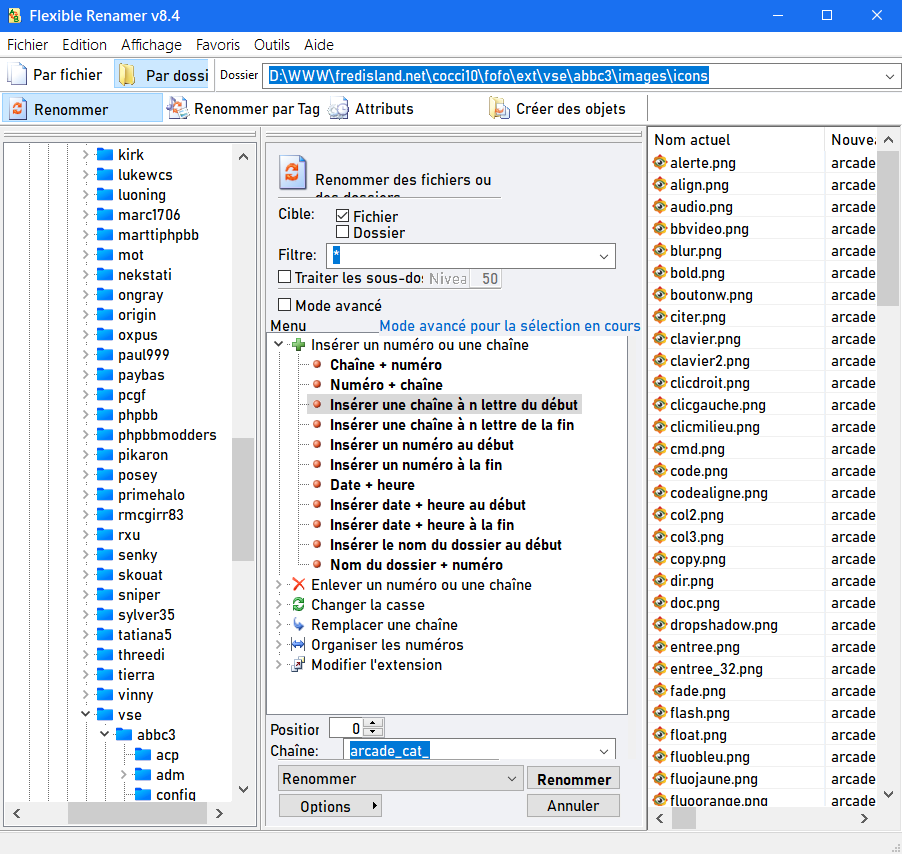The width and height of the screenshot is (902, 854).
Task: Click the flash.png file icon
Action: click(660, 713)
